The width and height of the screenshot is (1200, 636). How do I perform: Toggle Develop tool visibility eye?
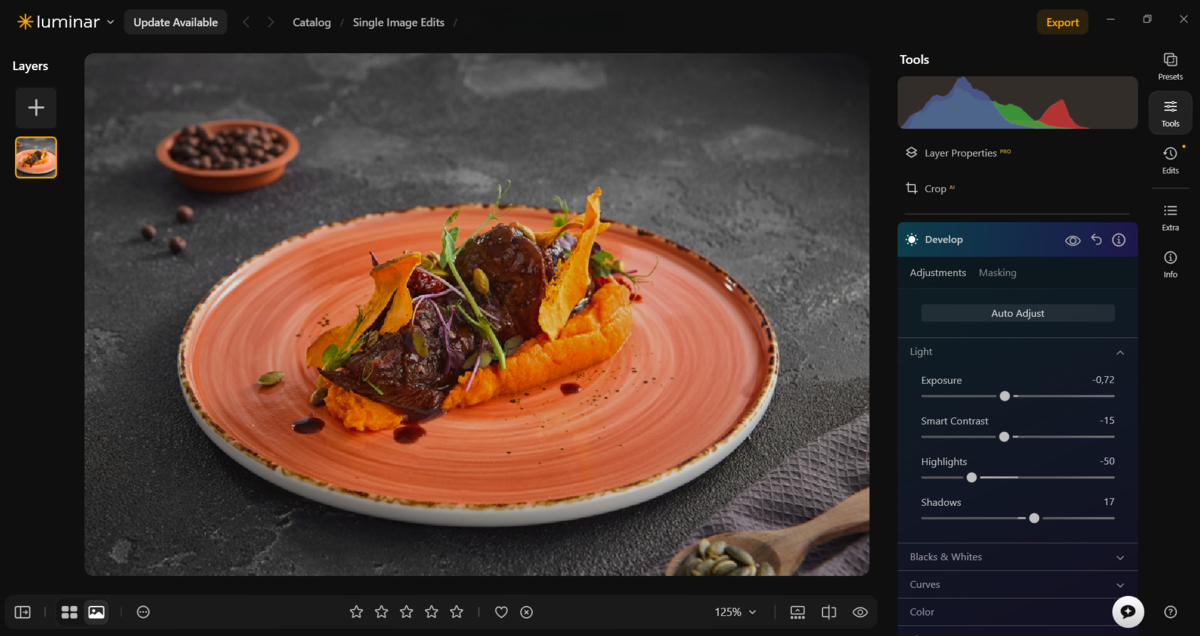pos(1073,240)
